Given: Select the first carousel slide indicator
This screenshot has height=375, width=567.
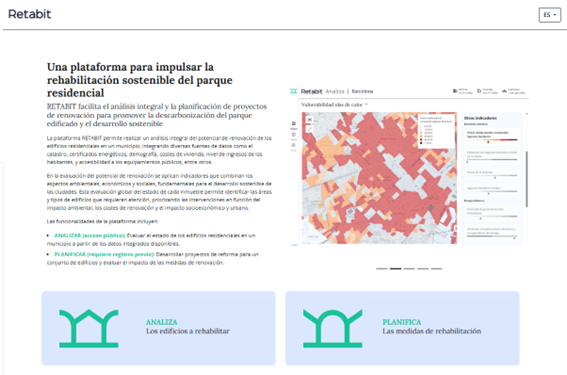Looking at the screenshot, I should [382, 269].
